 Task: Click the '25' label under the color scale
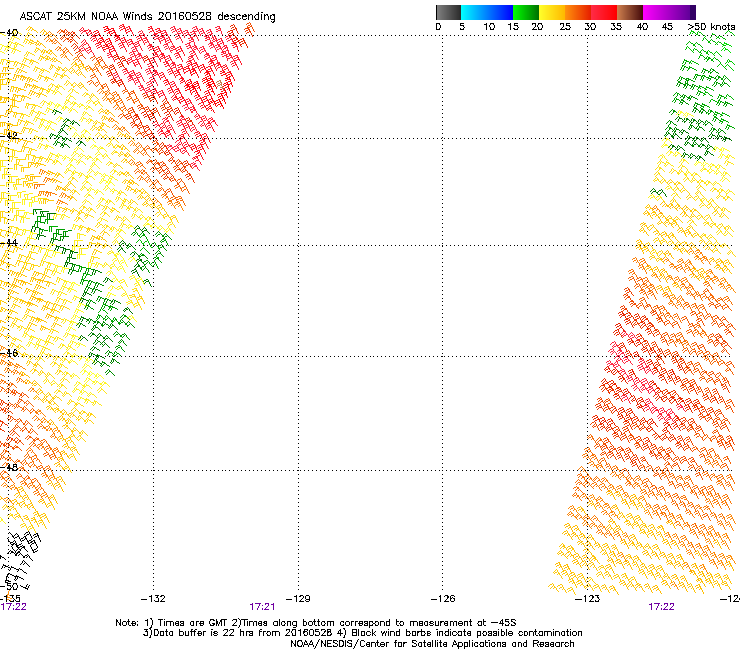tap(565, 27)
